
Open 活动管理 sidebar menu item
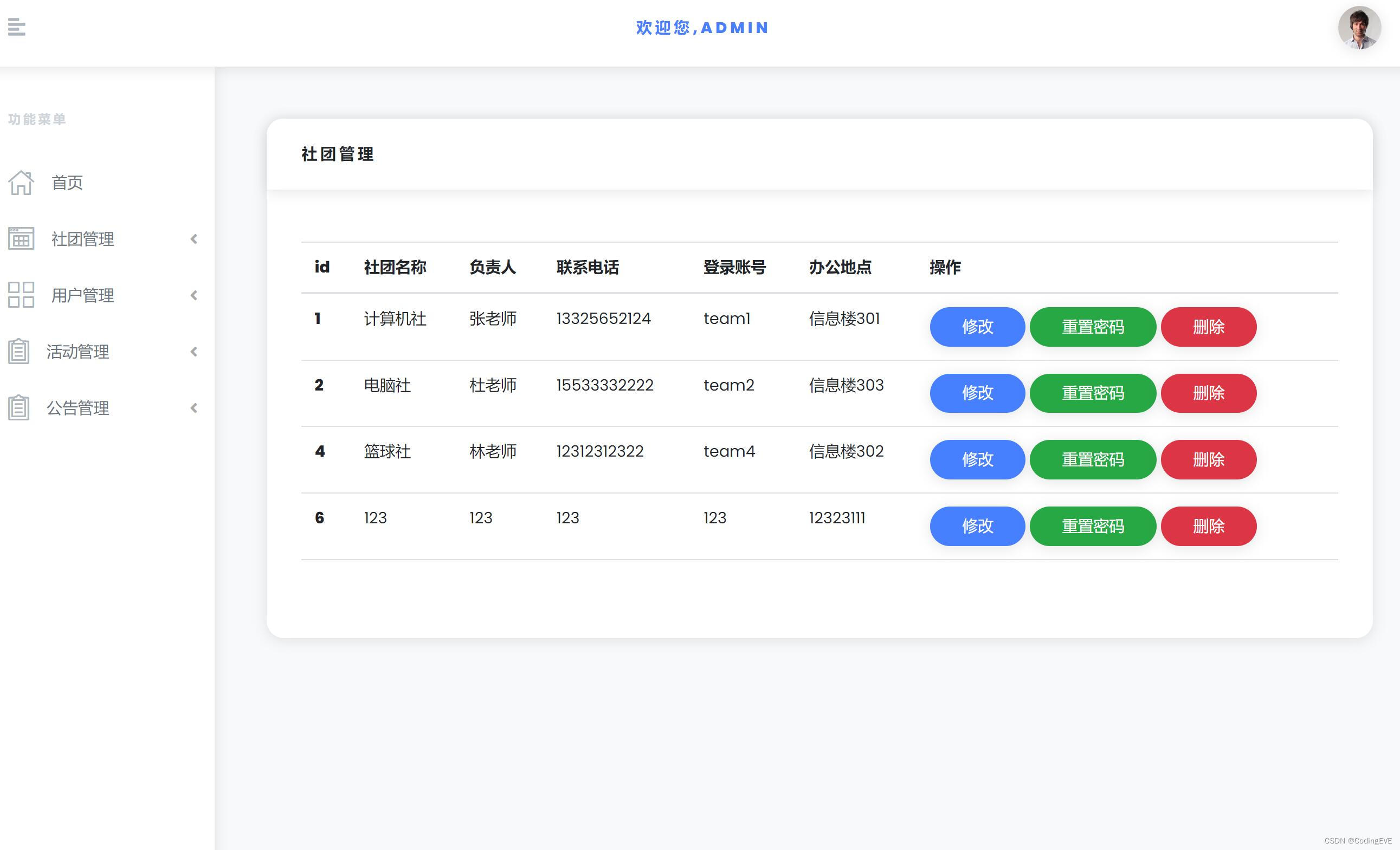point(78,352)
